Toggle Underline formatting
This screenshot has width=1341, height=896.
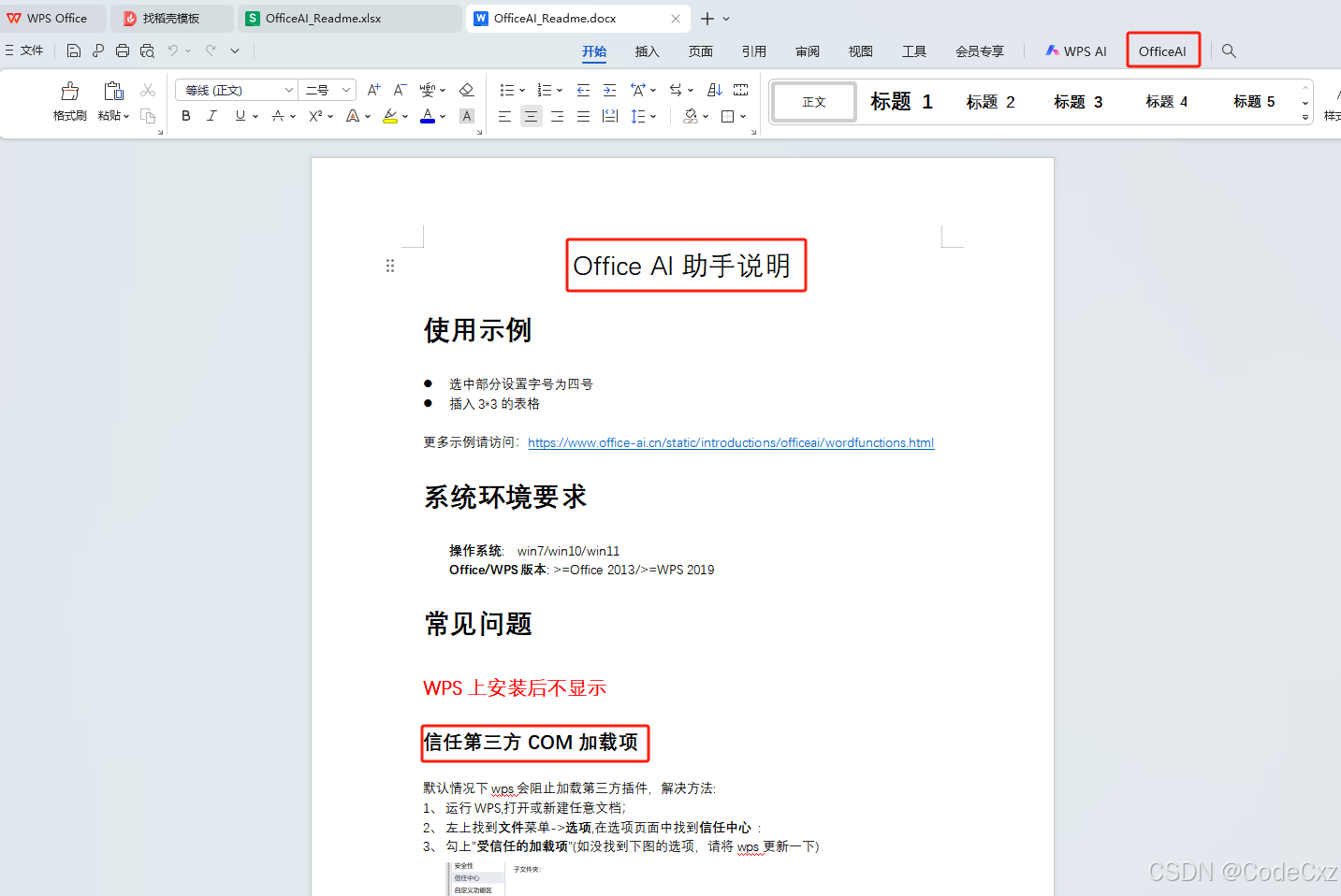tap(241, 116)
